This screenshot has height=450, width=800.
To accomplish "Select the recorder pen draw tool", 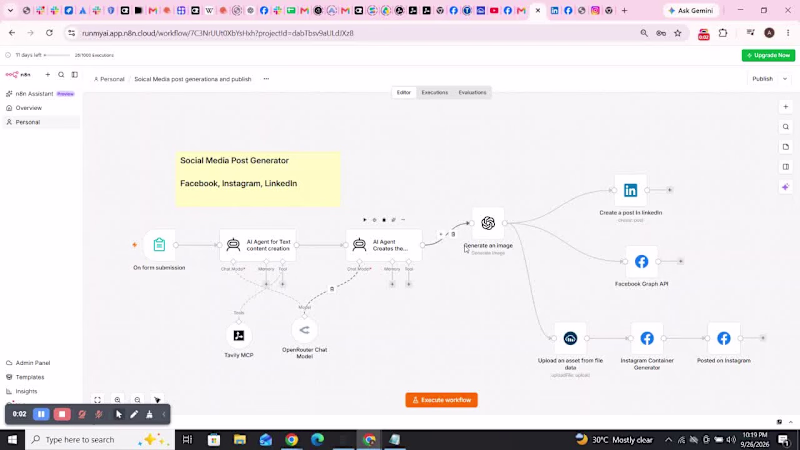I will pyautogui.click(x=134, y=414).
